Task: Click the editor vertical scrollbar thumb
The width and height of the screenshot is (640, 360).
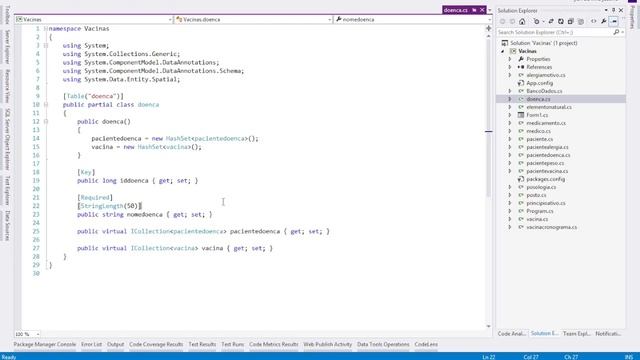Action: pyautogui.click(x=489, y=118)
